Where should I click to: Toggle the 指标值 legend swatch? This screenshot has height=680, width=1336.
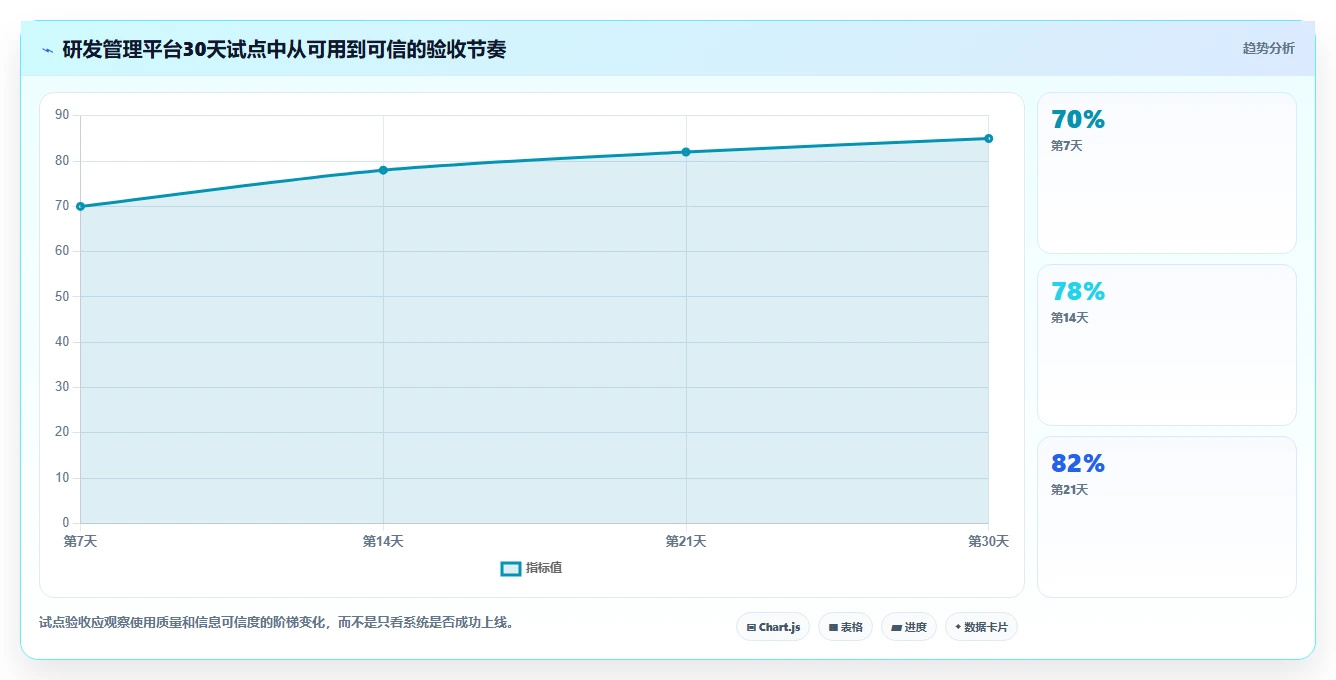pyautogui.click(x=510, y=568)
